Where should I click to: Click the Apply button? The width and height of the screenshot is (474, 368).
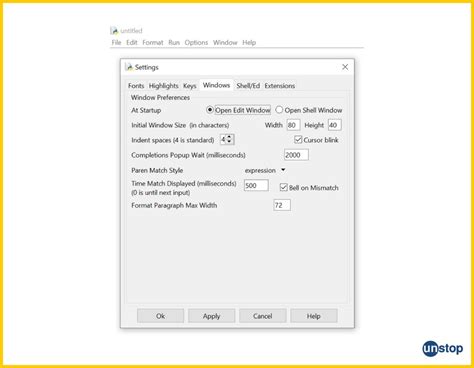tap(212, 316)
